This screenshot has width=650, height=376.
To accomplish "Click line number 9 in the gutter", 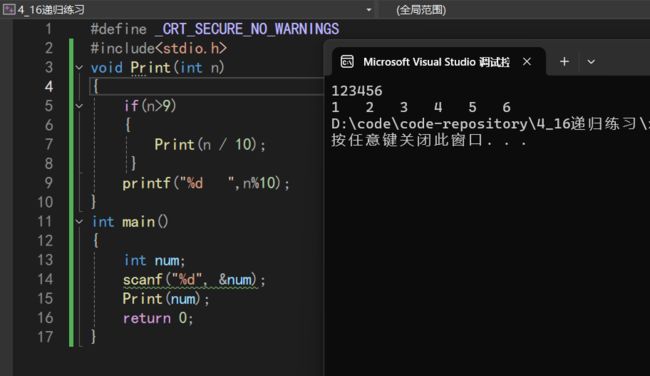I will (x=48, y=183).
